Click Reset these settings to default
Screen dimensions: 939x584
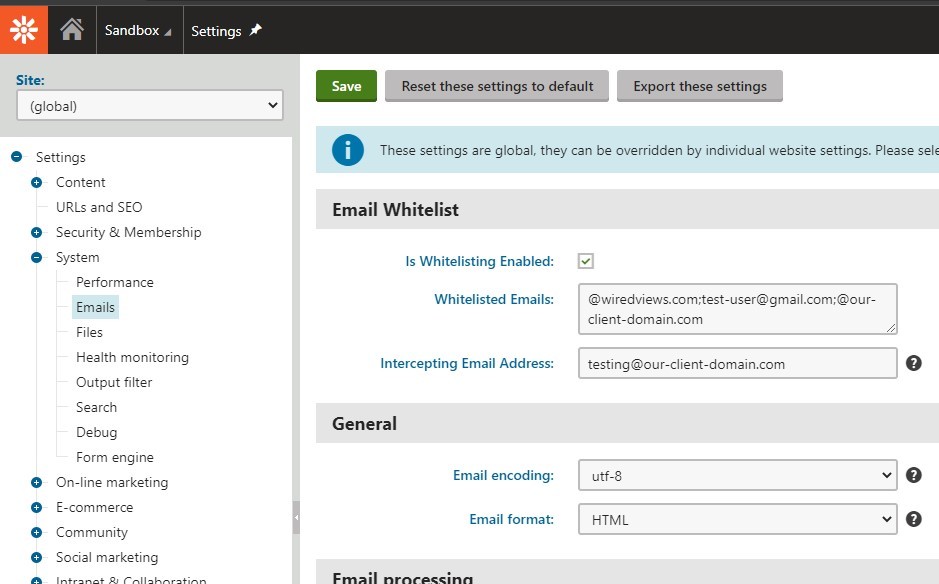tap(497, 86)
